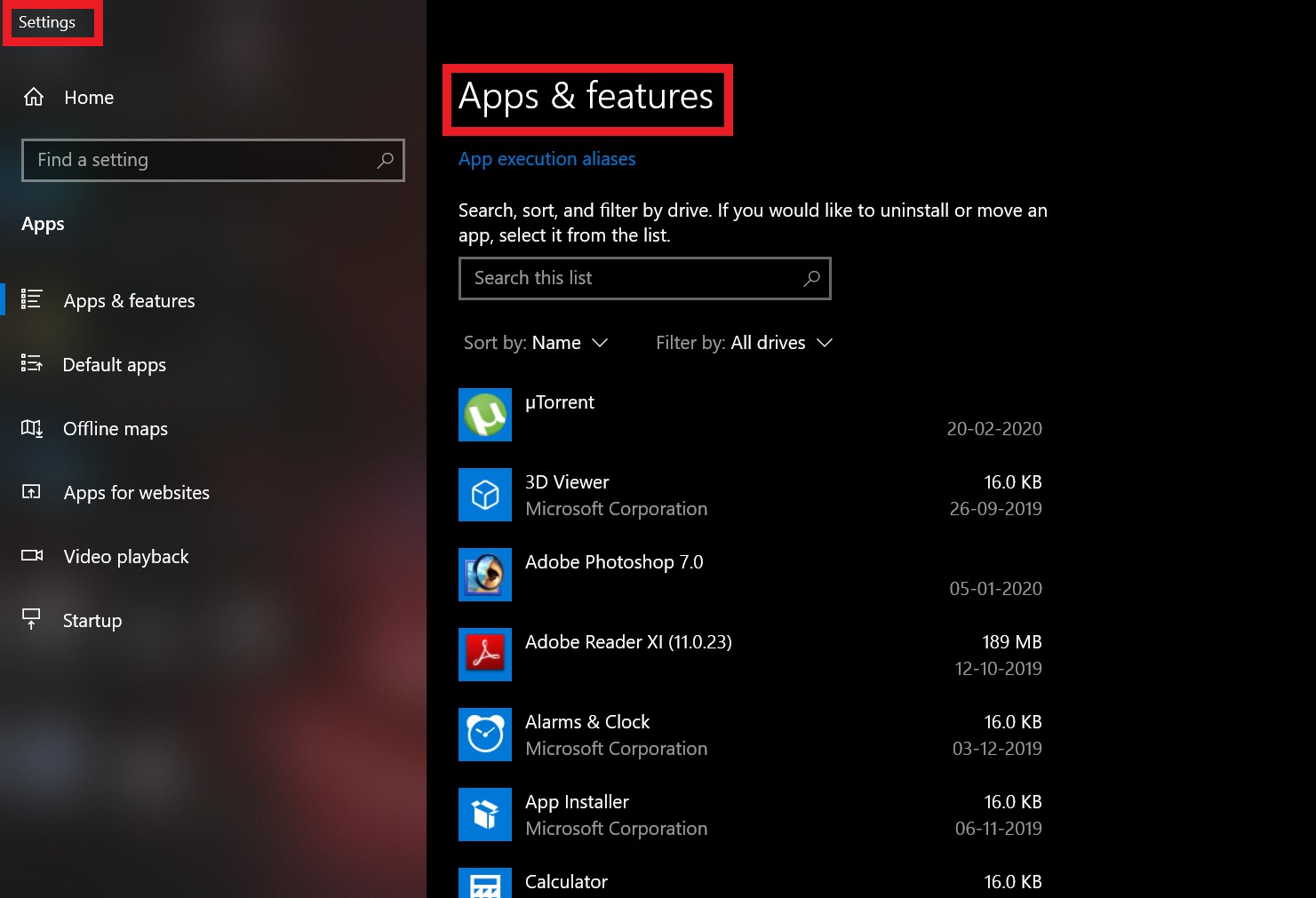Click the 26-09-2019 install date
Image resolution: width=1316 pixels, height=898 pixels.
point(995,508)
